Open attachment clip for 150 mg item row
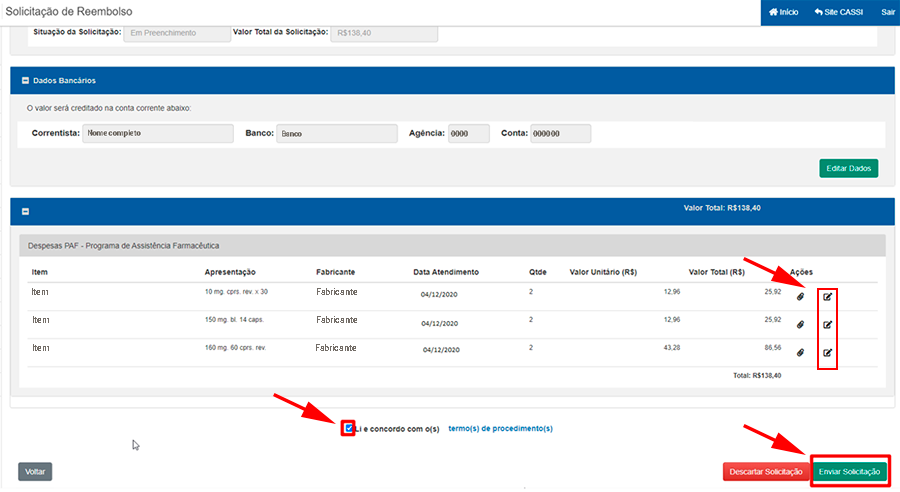This screenshot has height=492, width=900. (800, 325)
